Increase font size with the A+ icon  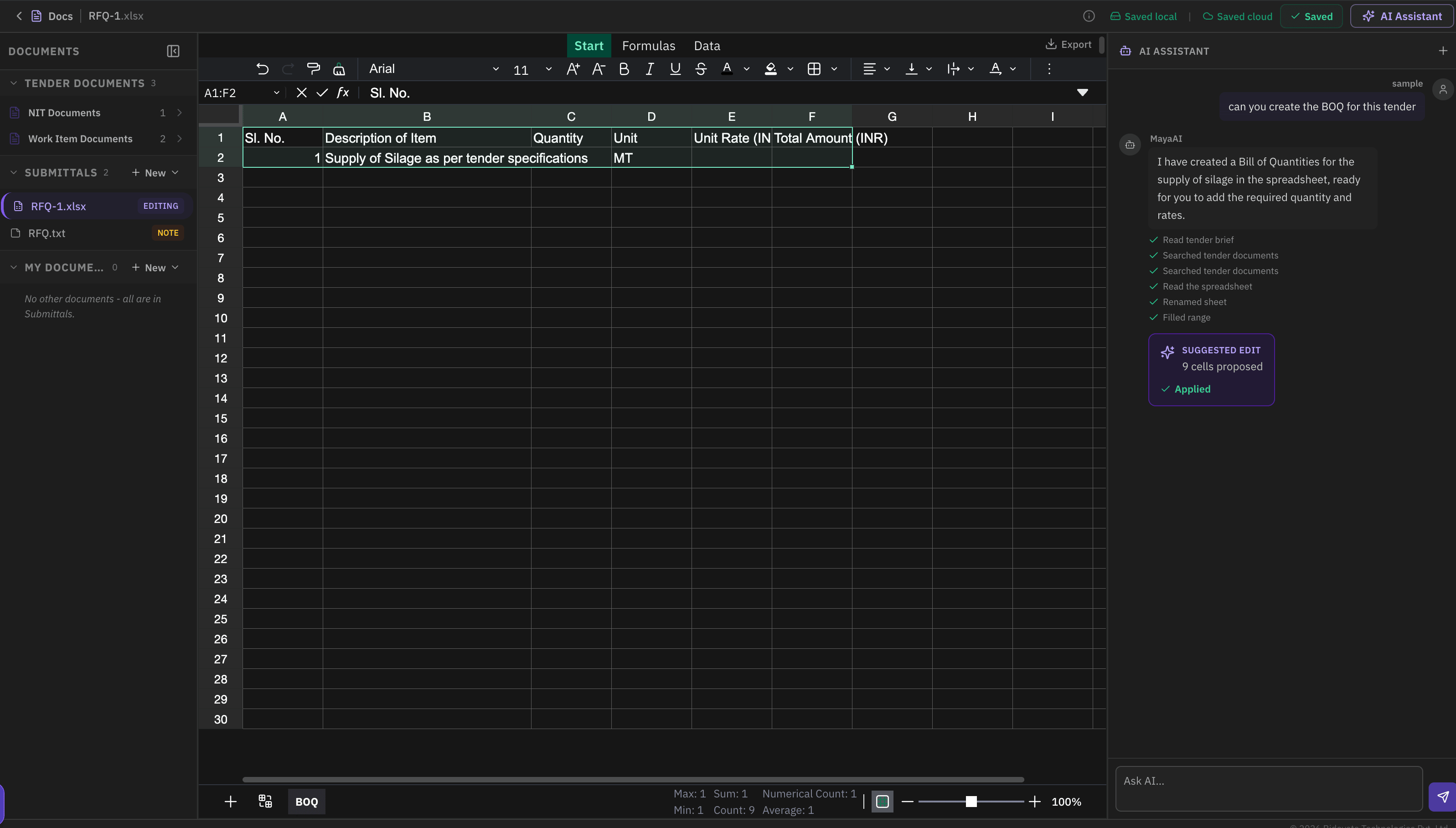pos(573,69)
